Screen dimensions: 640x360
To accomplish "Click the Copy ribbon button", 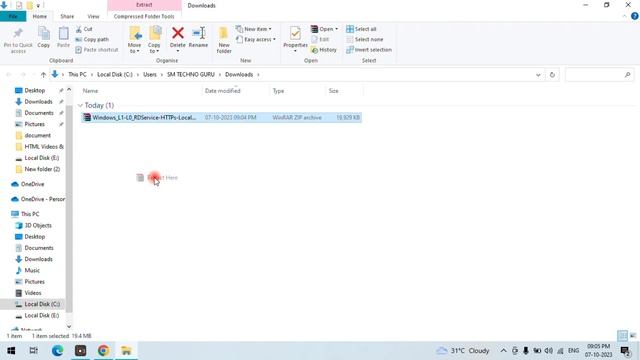I will click(44, 38).
